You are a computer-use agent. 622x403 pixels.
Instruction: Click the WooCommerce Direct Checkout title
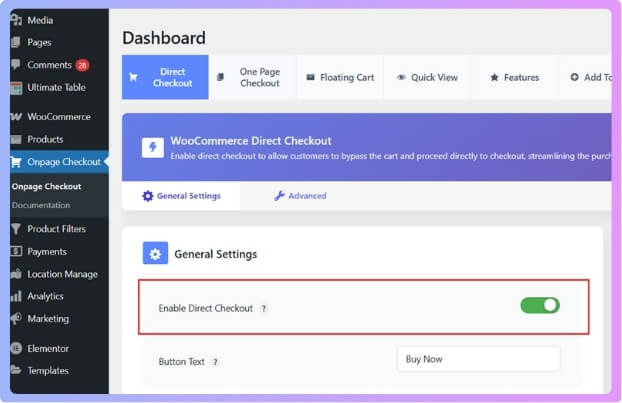coord(251,141)
